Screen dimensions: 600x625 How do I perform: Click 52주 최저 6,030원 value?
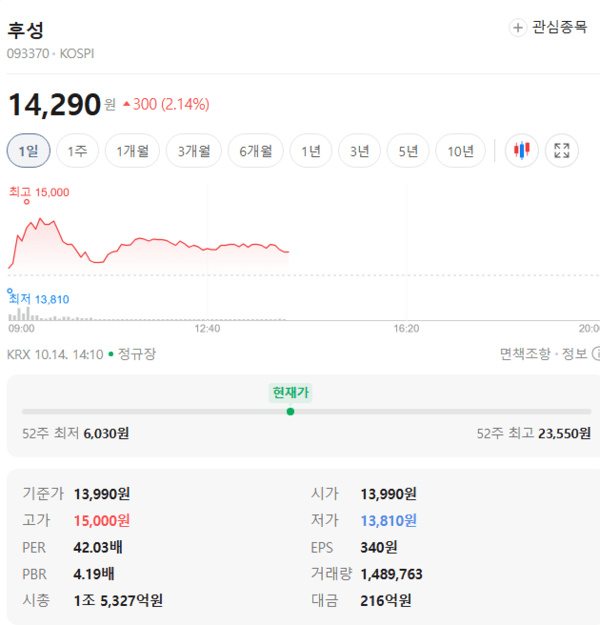[106, 433]
